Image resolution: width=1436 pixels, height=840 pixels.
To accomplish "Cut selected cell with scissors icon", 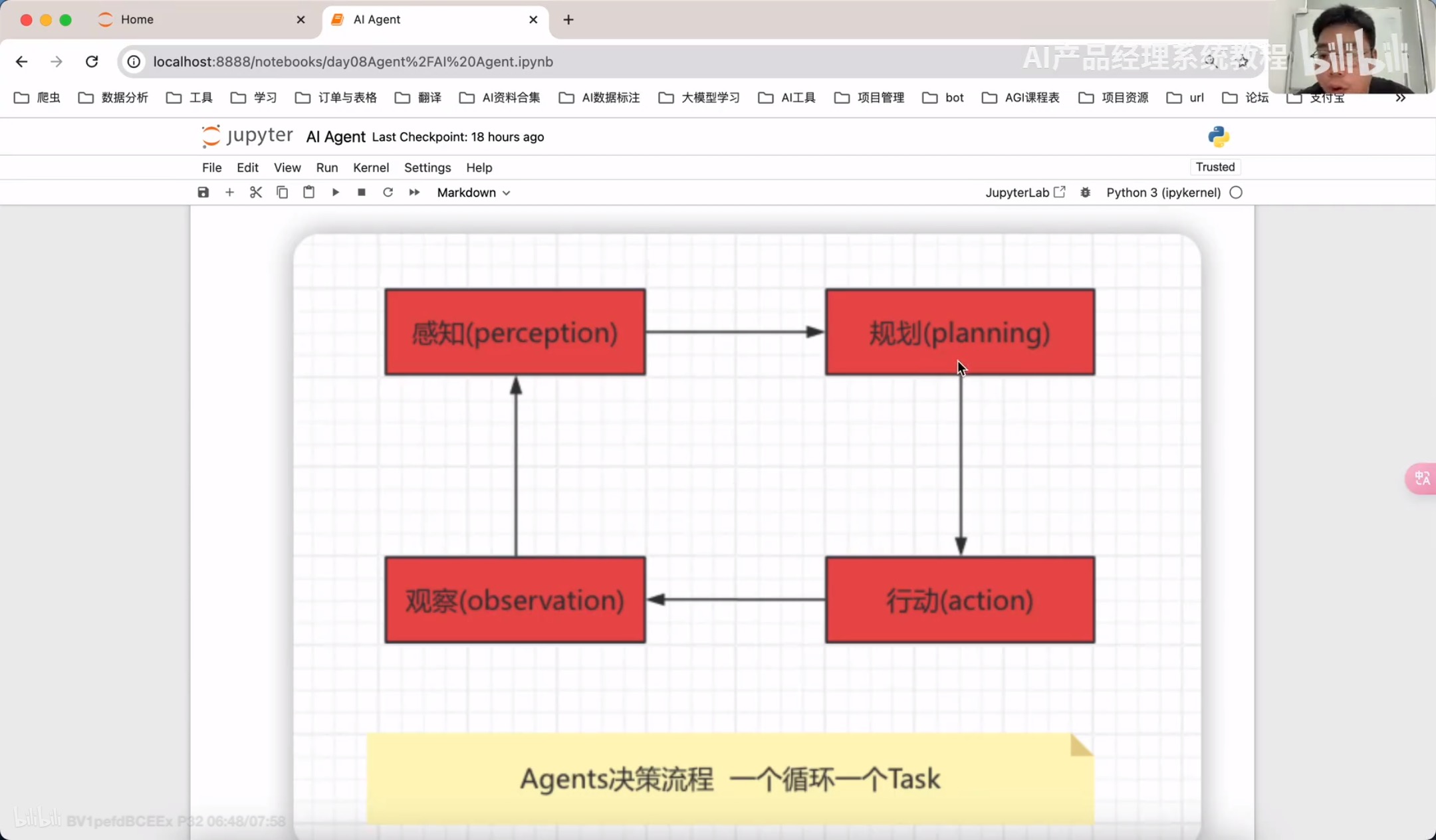I will click(x=256, y=192).
